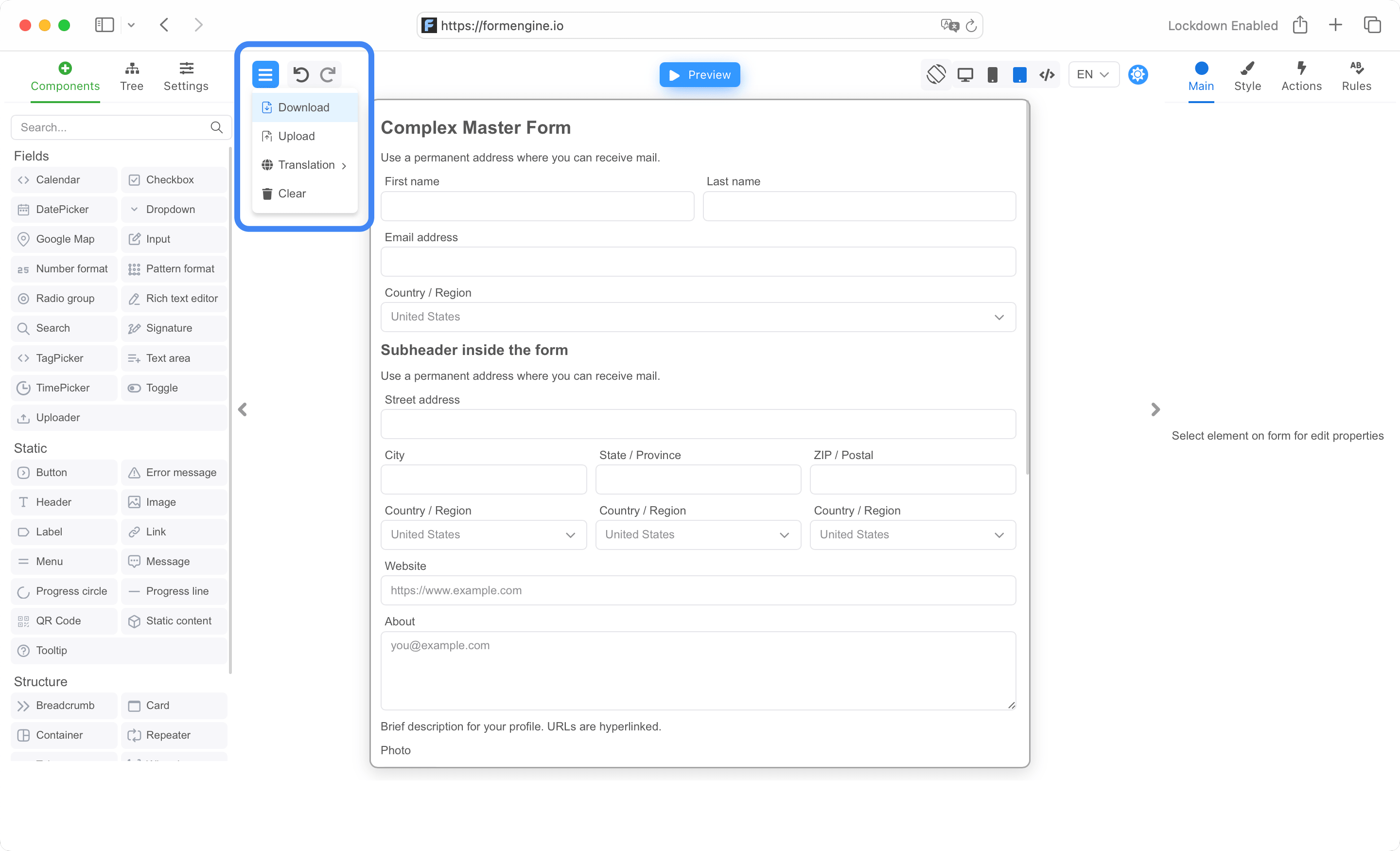The image size is (1400, 851).
Task: Click the About text area
Action: point(698,670)
